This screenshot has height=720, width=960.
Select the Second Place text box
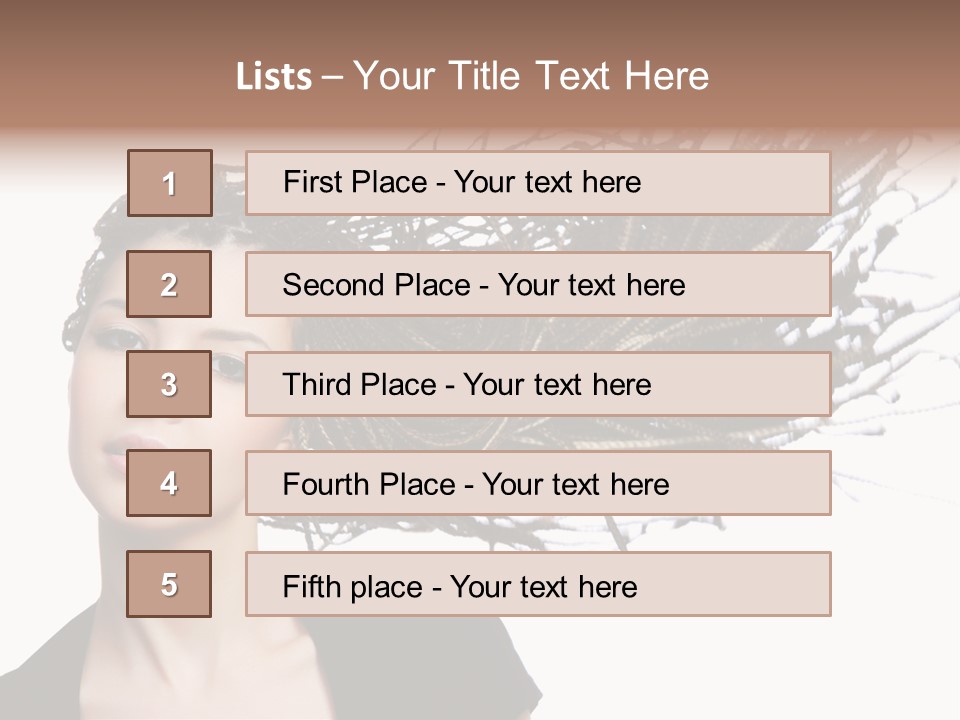pos(538,285)
